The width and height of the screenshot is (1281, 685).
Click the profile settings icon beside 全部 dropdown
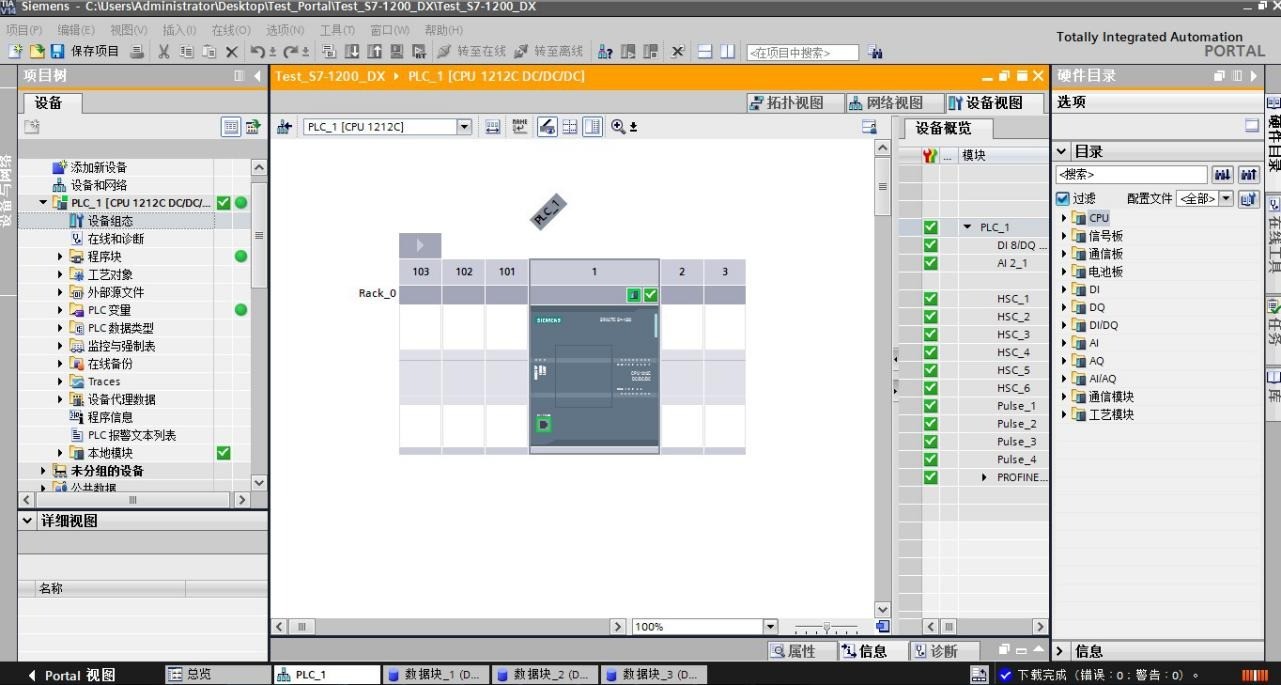(x=1248, y=199)
